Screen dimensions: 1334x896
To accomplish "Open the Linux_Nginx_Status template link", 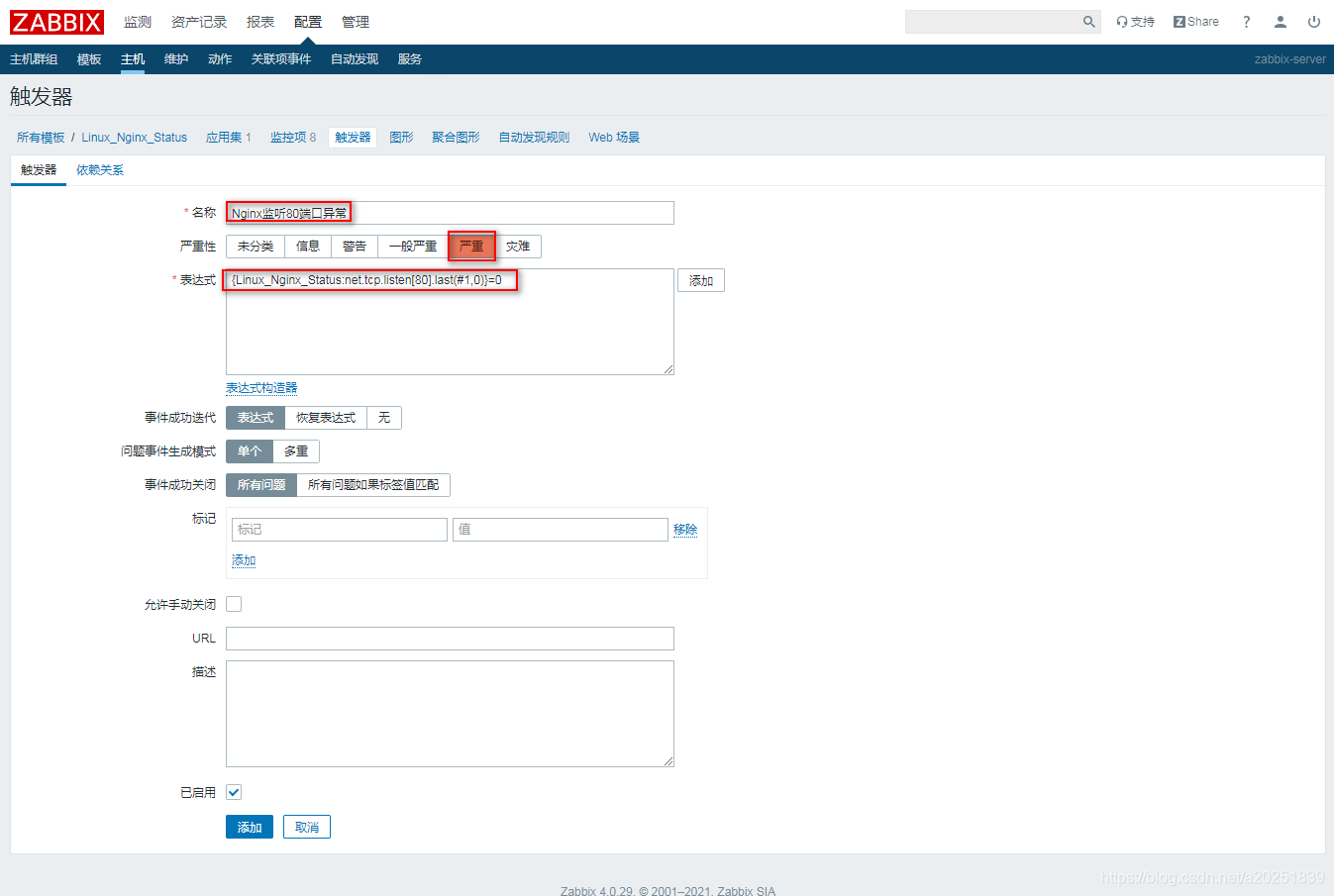I will point(135,138).
